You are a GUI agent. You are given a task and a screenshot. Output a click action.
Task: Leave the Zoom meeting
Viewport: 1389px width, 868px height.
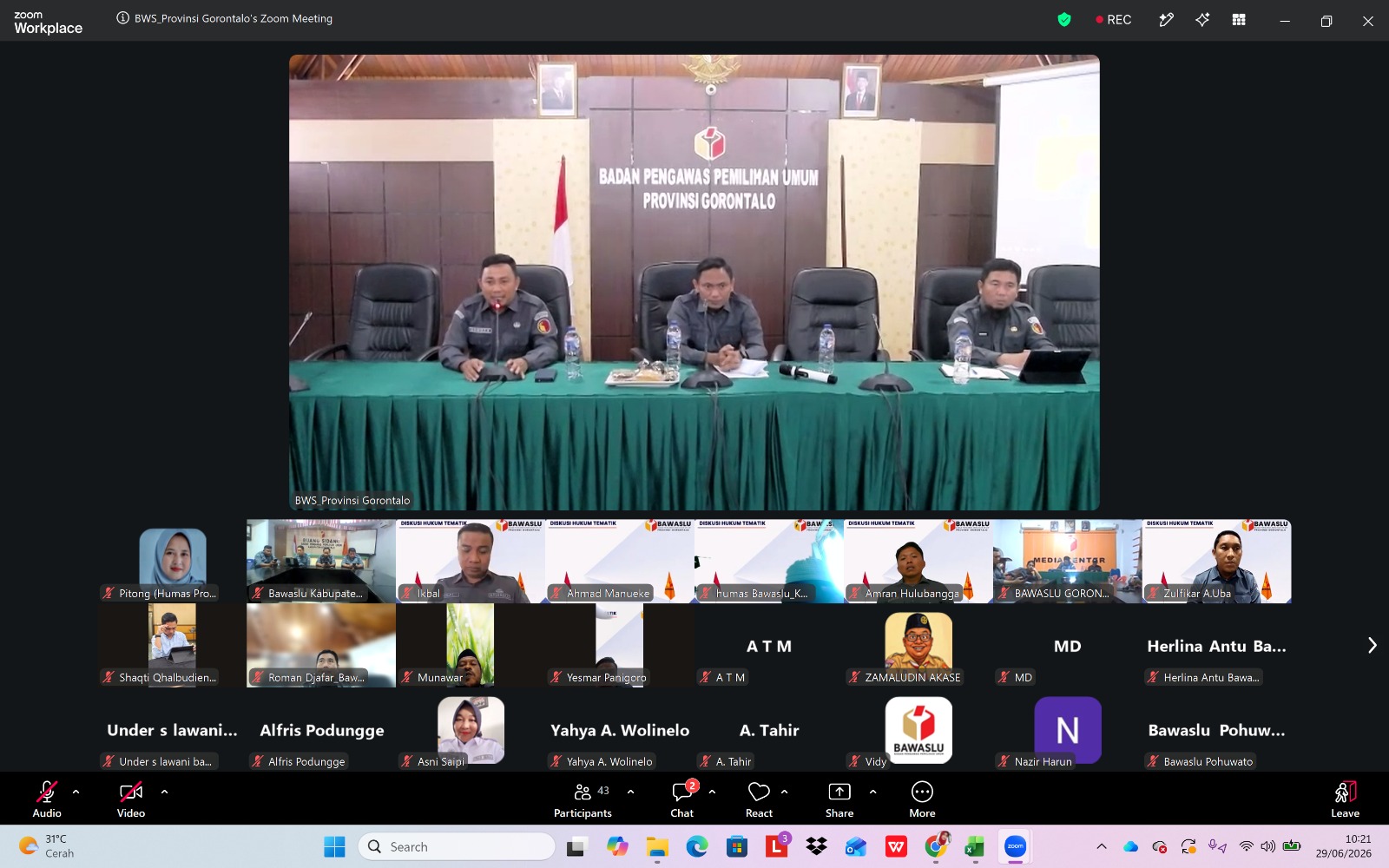pyautogui.click(x=1345, y=799)
